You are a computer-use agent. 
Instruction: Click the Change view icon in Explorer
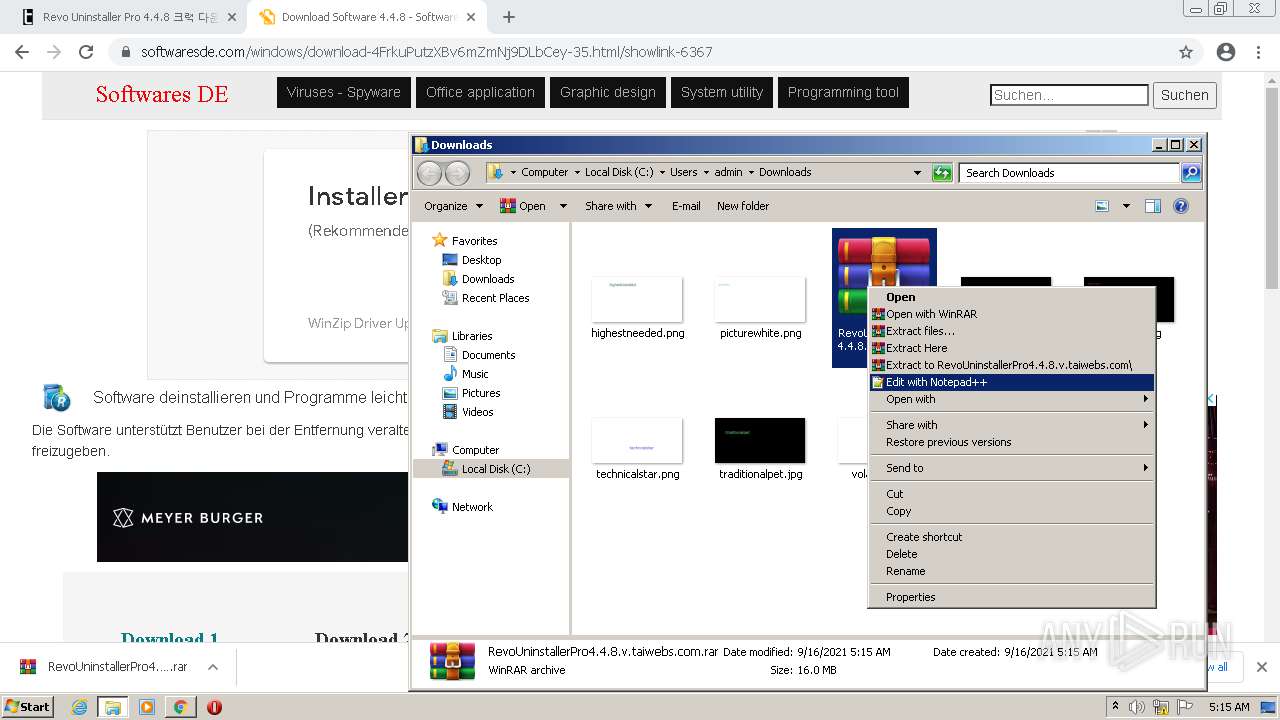click(x=1102, y=206)
